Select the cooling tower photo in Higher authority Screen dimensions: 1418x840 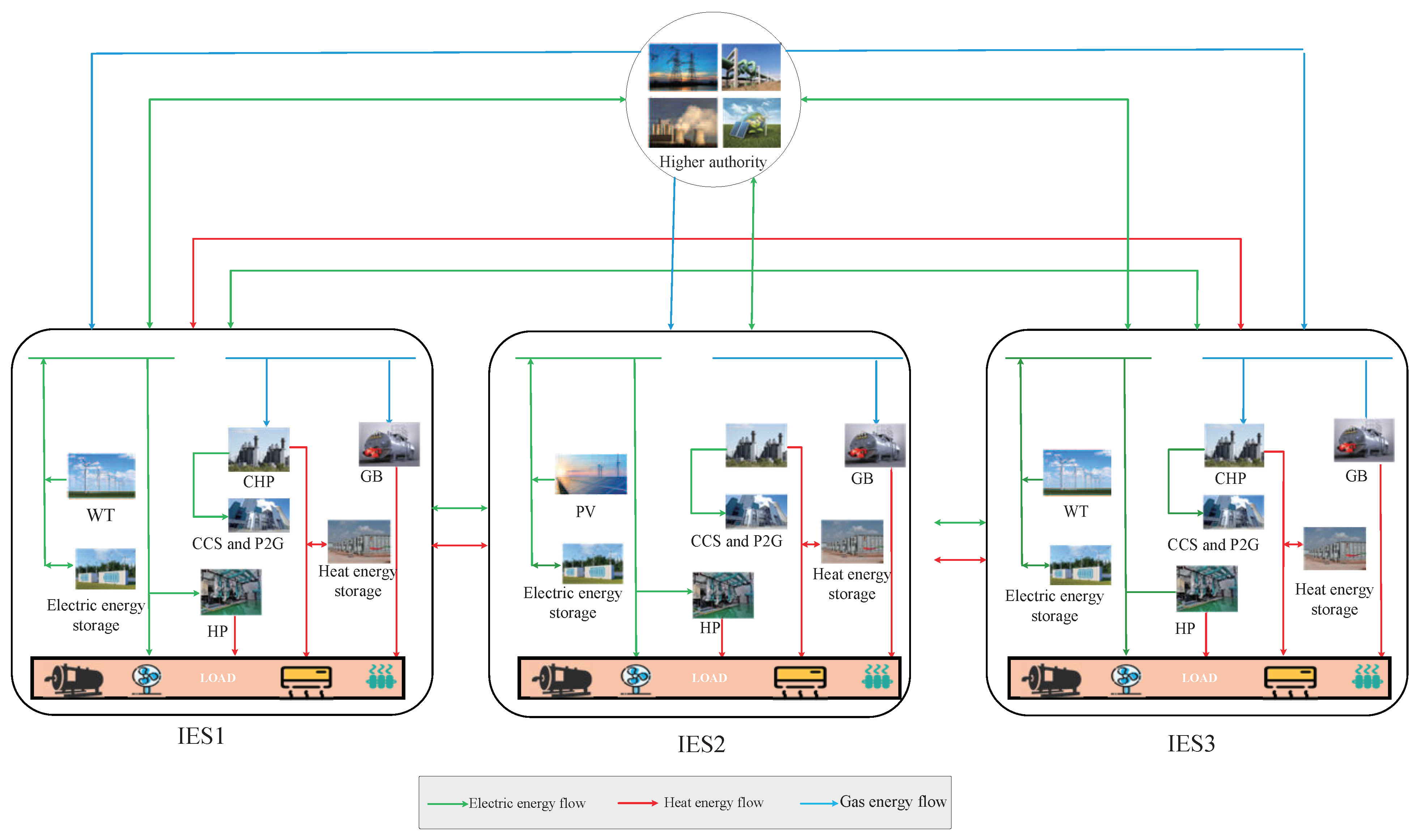(683, 123)
